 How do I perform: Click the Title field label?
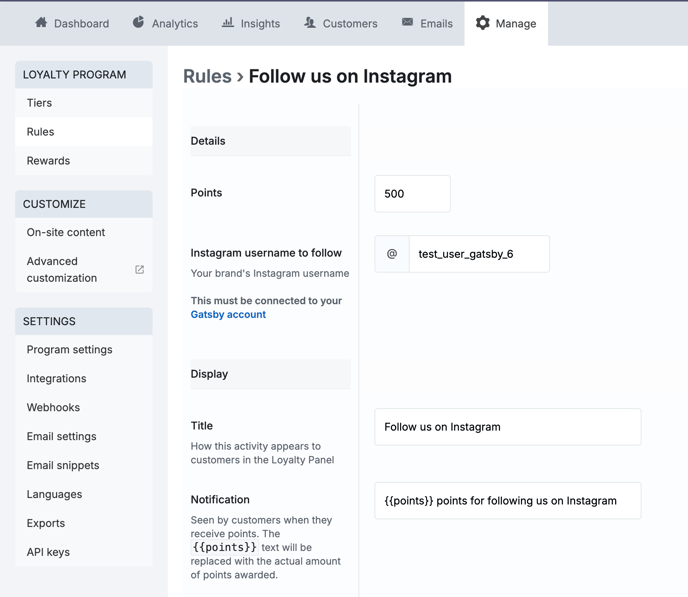[201, 425]
